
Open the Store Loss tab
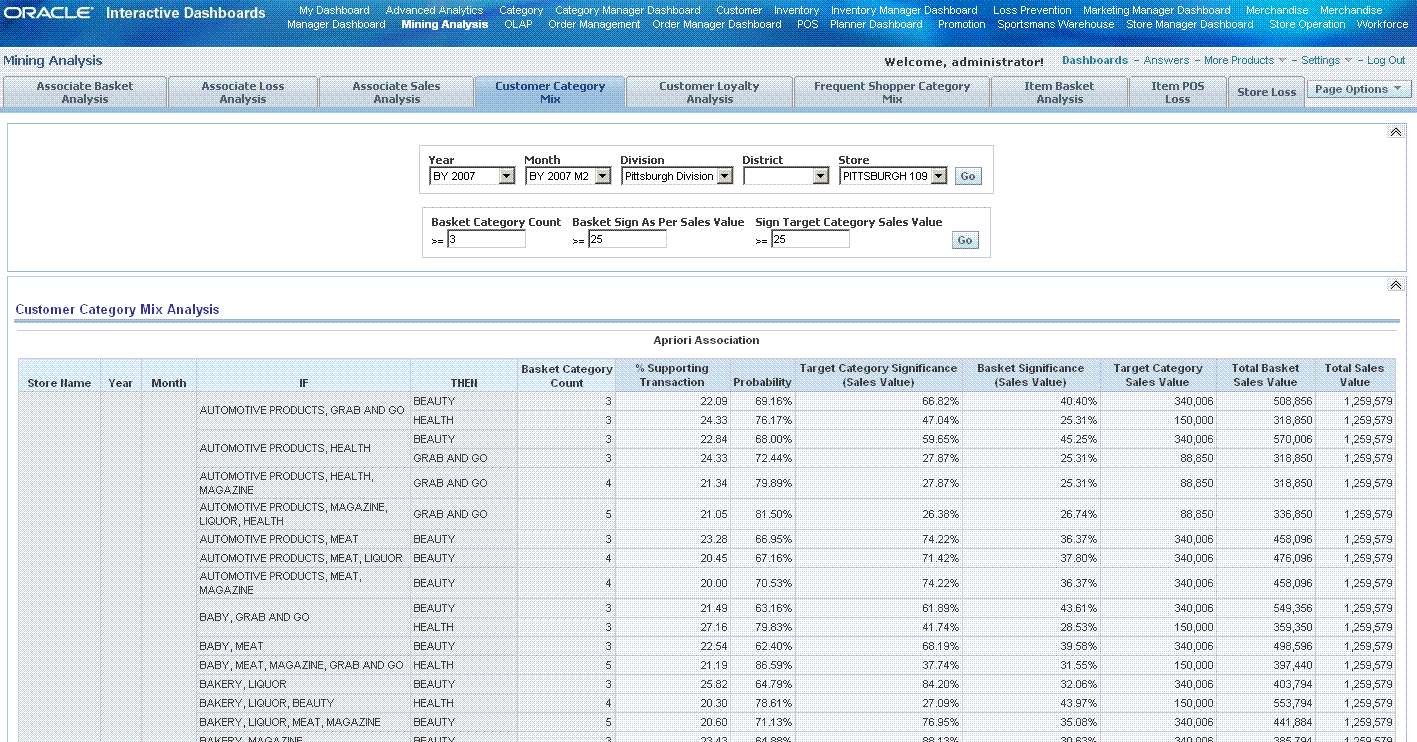click(x=1266, y=92)
